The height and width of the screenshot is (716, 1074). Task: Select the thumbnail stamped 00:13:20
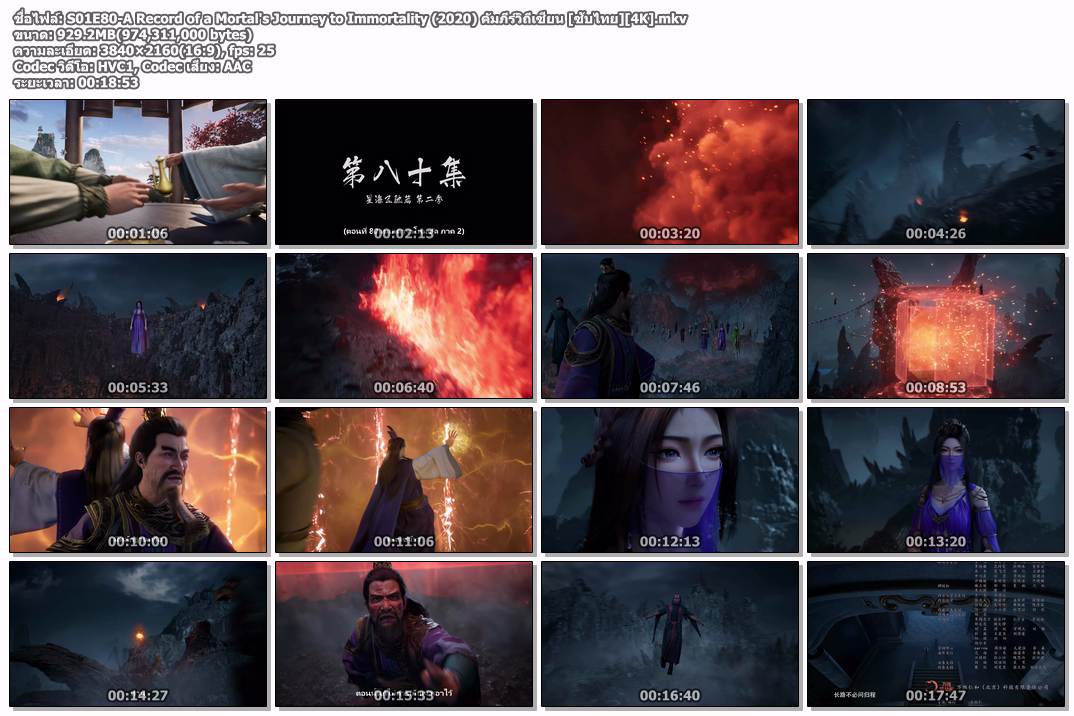point(936,480)
